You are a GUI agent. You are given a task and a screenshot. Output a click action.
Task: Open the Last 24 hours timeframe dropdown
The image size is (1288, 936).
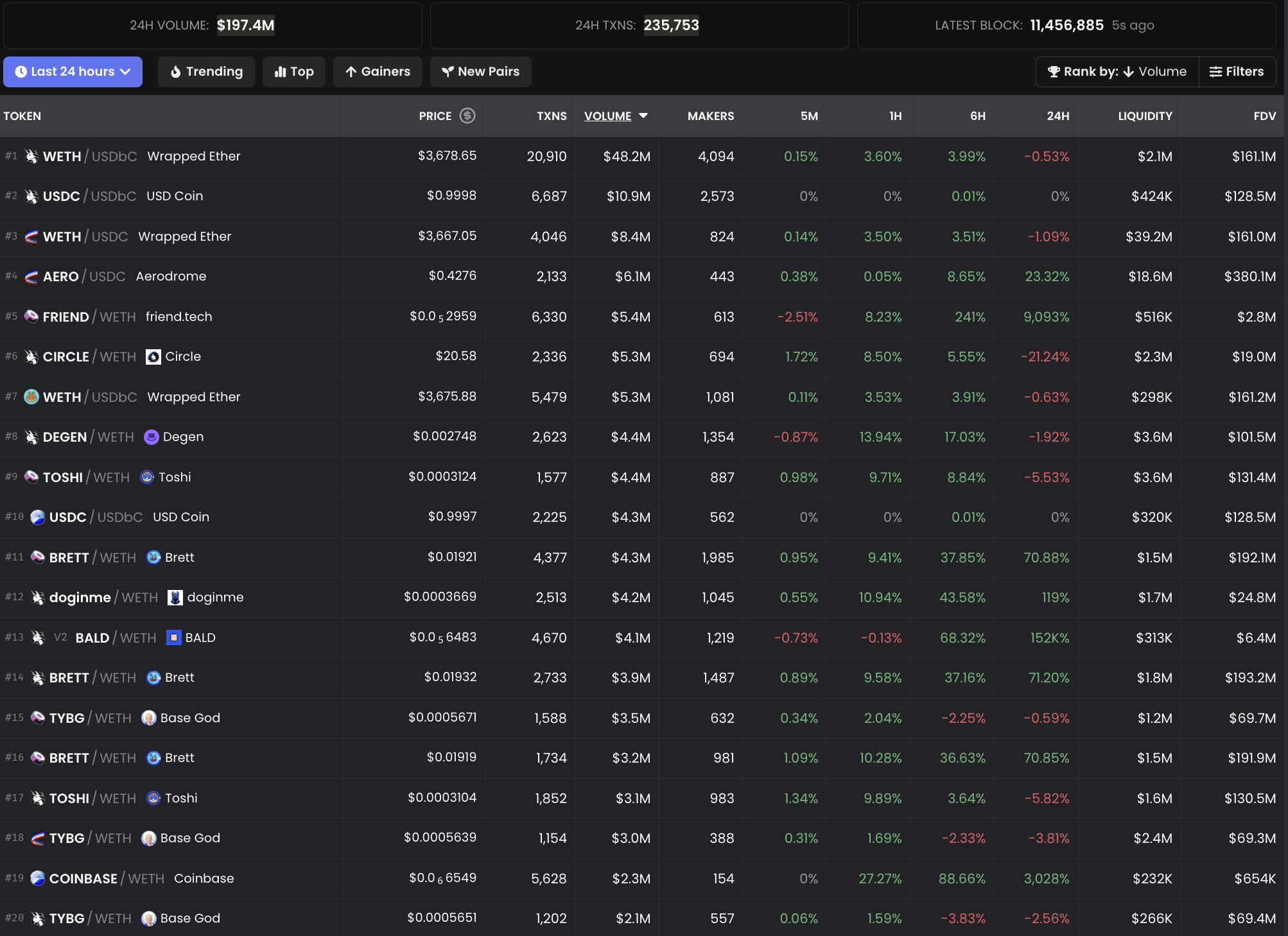[73, 71]
